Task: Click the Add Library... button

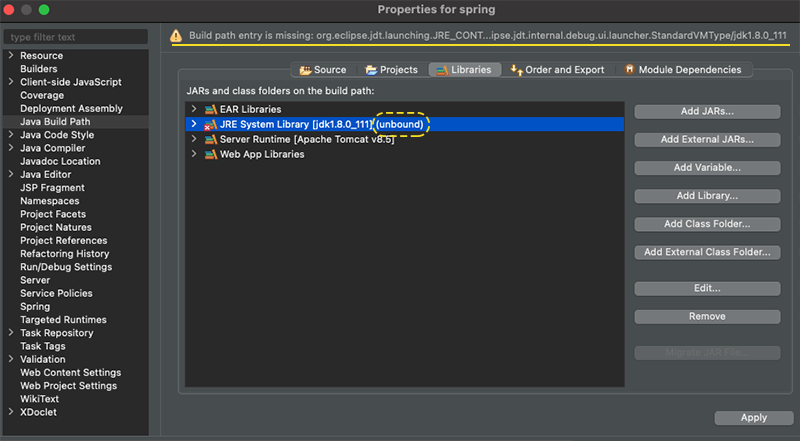Action: coord(707,195)
